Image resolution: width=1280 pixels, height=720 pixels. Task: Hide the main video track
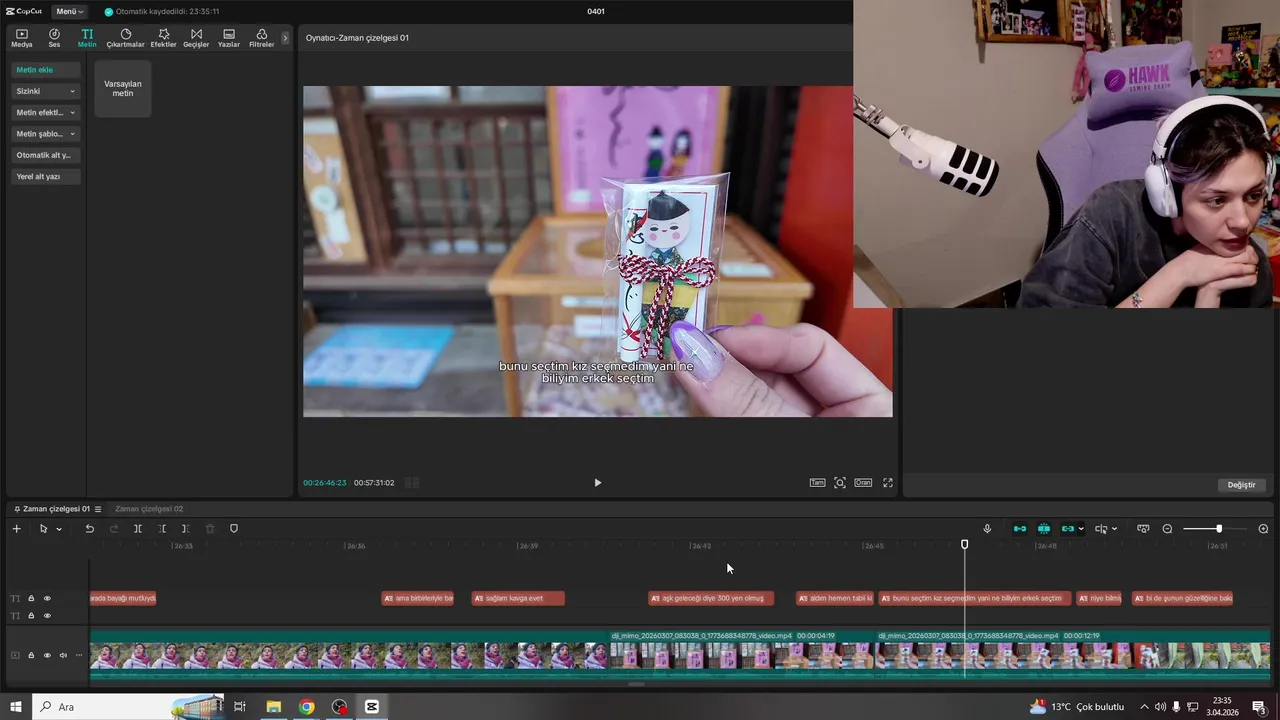pos(47,656)
